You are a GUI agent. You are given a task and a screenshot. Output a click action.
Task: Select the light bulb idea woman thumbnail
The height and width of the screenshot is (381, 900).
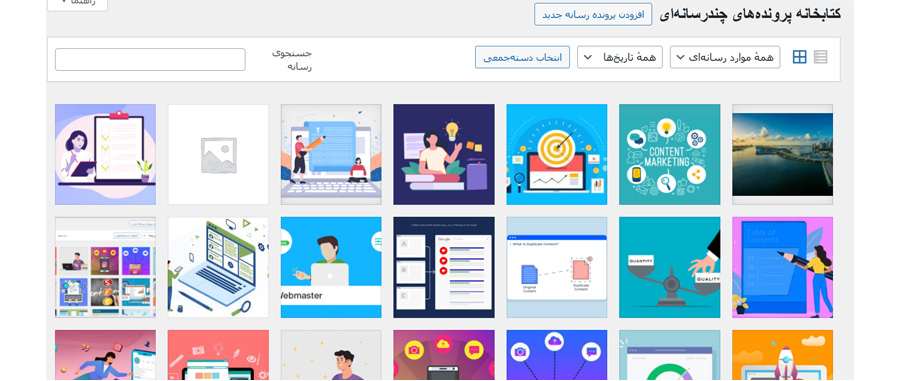click(444, 154)
